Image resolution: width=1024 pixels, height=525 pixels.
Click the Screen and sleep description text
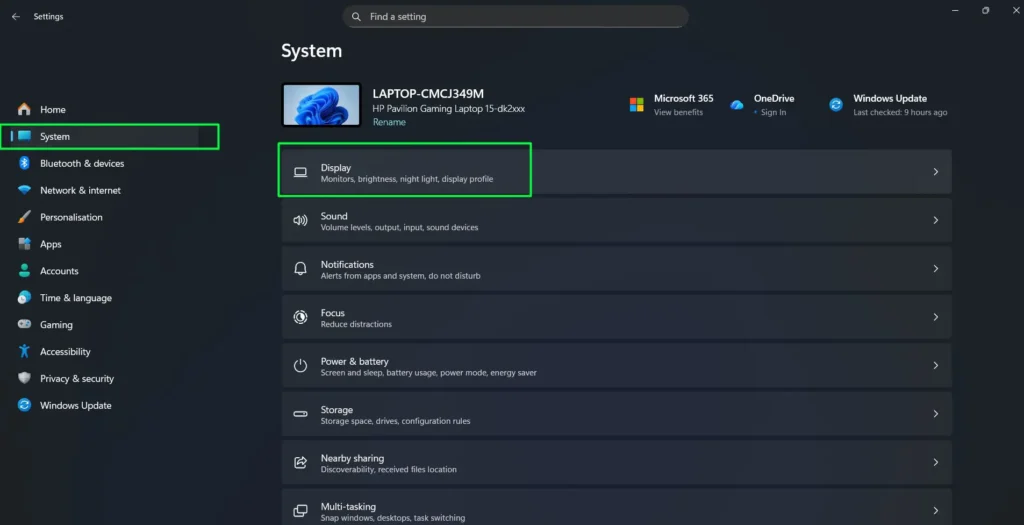pyautogui.click(x=428, y=373)
